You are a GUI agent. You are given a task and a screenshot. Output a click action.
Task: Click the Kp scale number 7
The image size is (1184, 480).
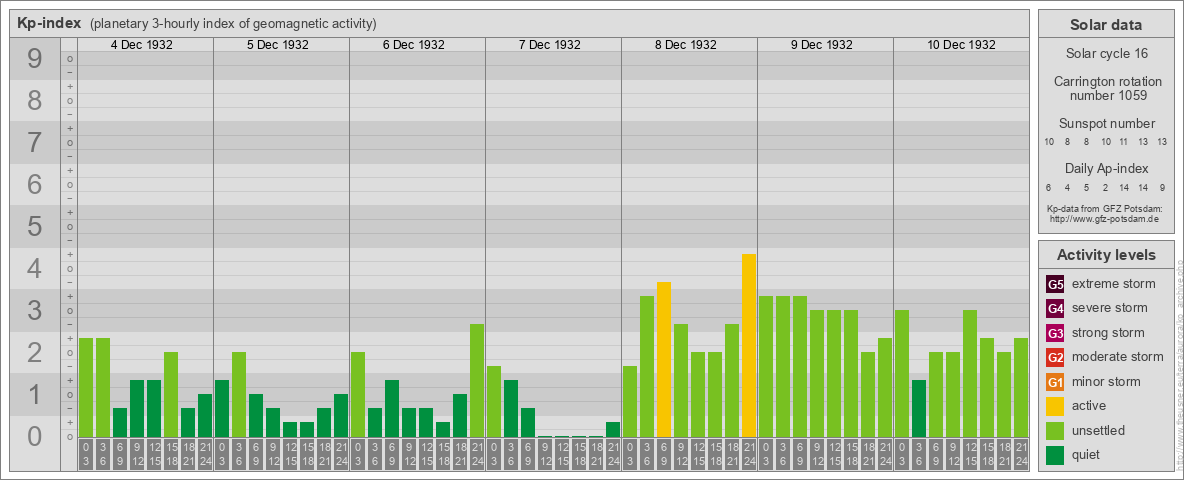tap(34, 143)
